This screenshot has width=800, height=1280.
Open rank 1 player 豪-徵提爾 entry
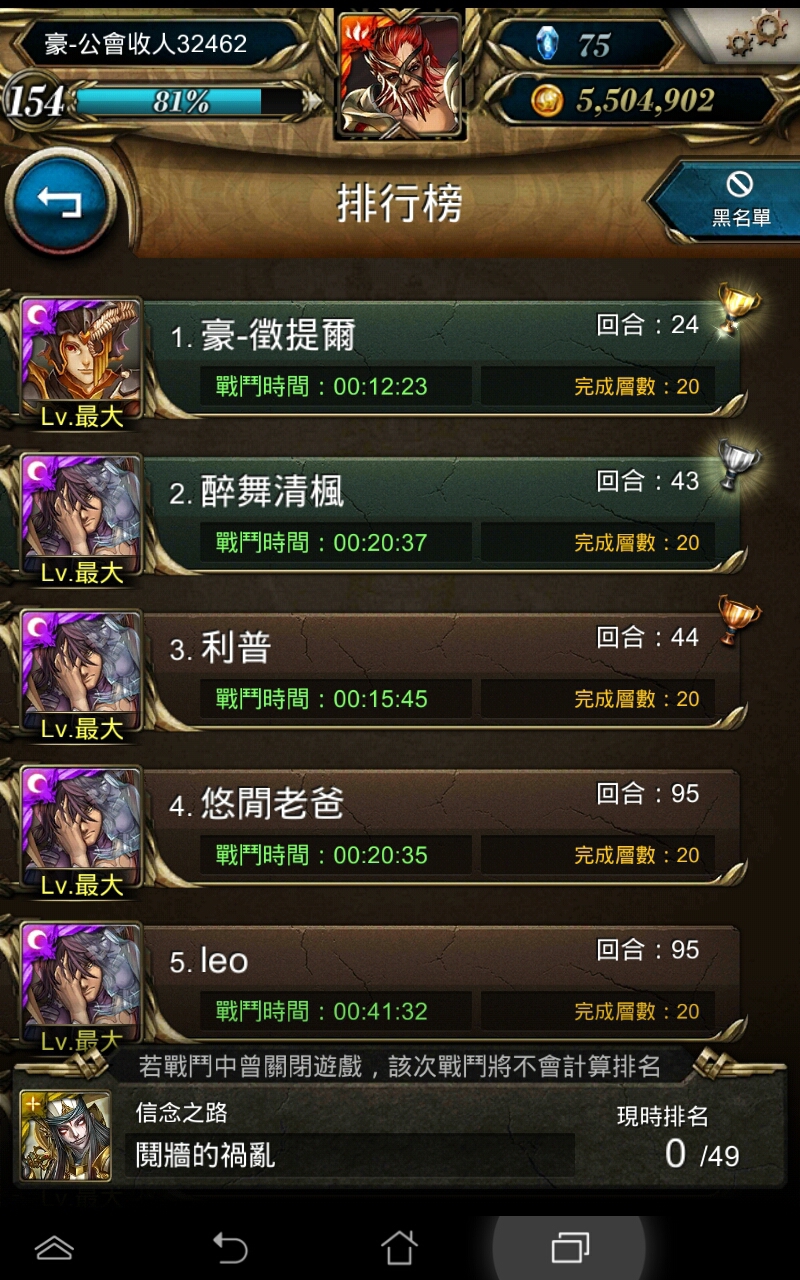[x=380, y=359]
